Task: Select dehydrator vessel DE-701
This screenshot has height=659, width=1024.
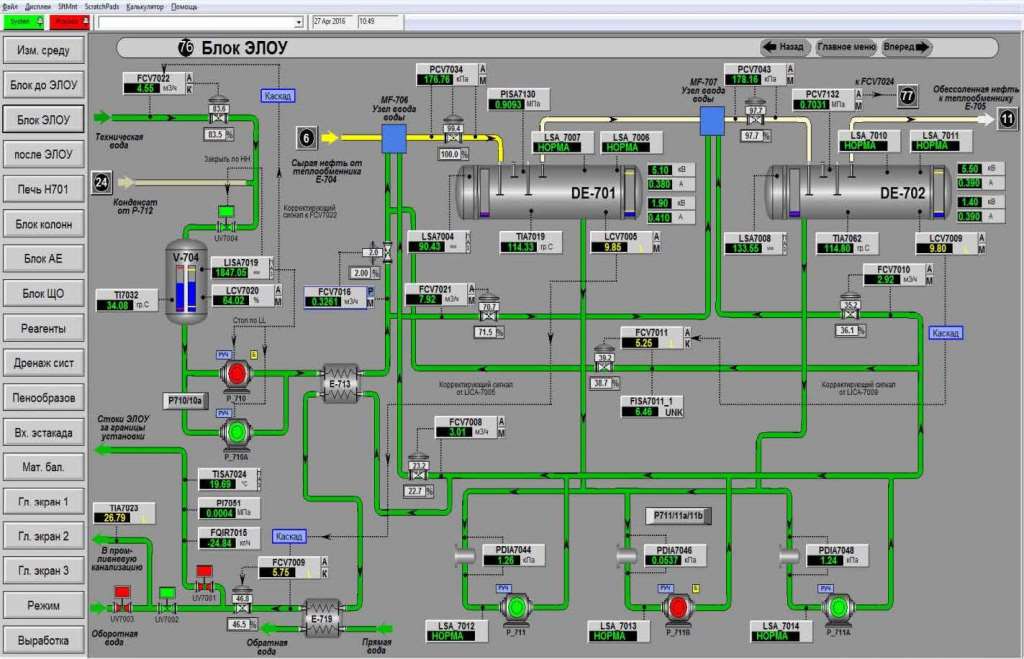Action: (x=549, y=192)
